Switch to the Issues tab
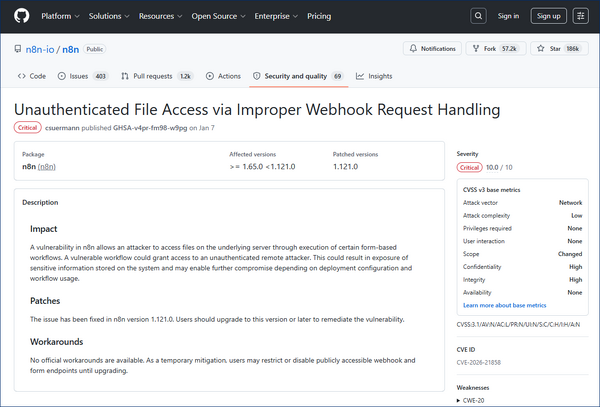 click(83, 76)
